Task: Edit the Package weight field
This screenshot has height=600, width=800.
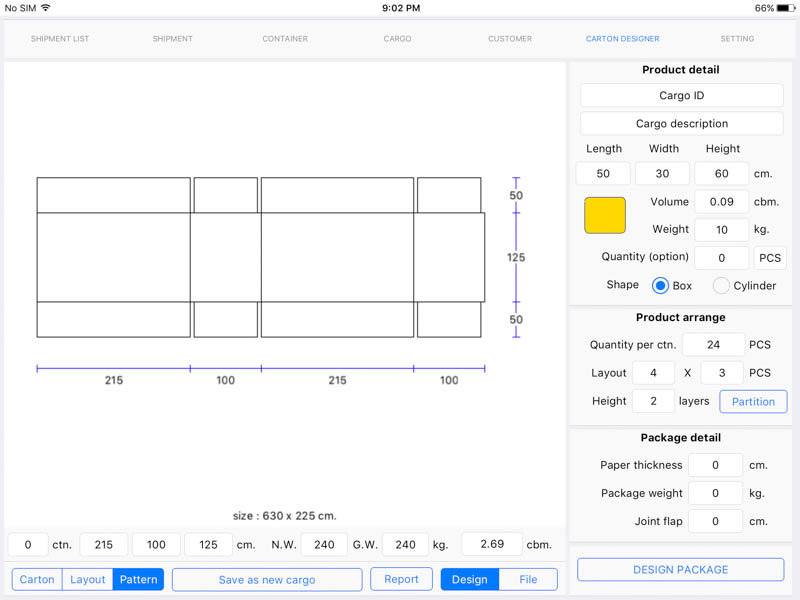Action: click(x=715, y=493)
